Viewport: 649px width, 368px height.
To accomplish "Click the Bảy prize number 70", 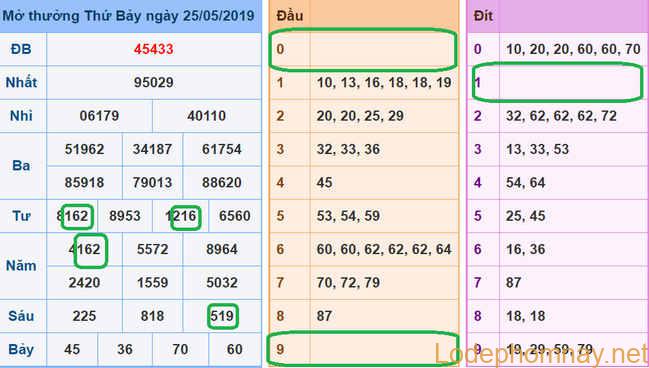I will [180, 349].
